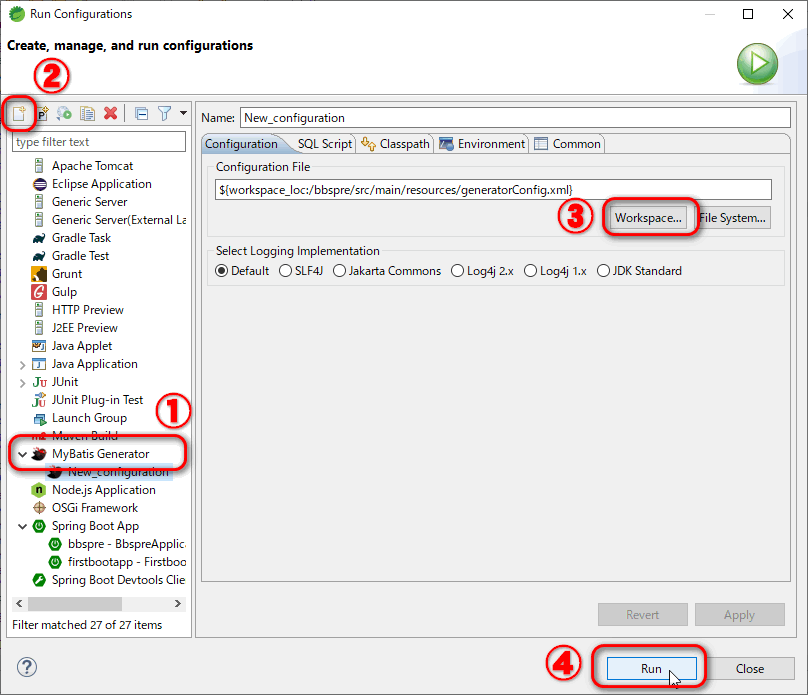Collapse the MyBatis Generator tree node
The width and height of the screenshot is (808, 695).
pyautogui.click(x=23, y=454)
